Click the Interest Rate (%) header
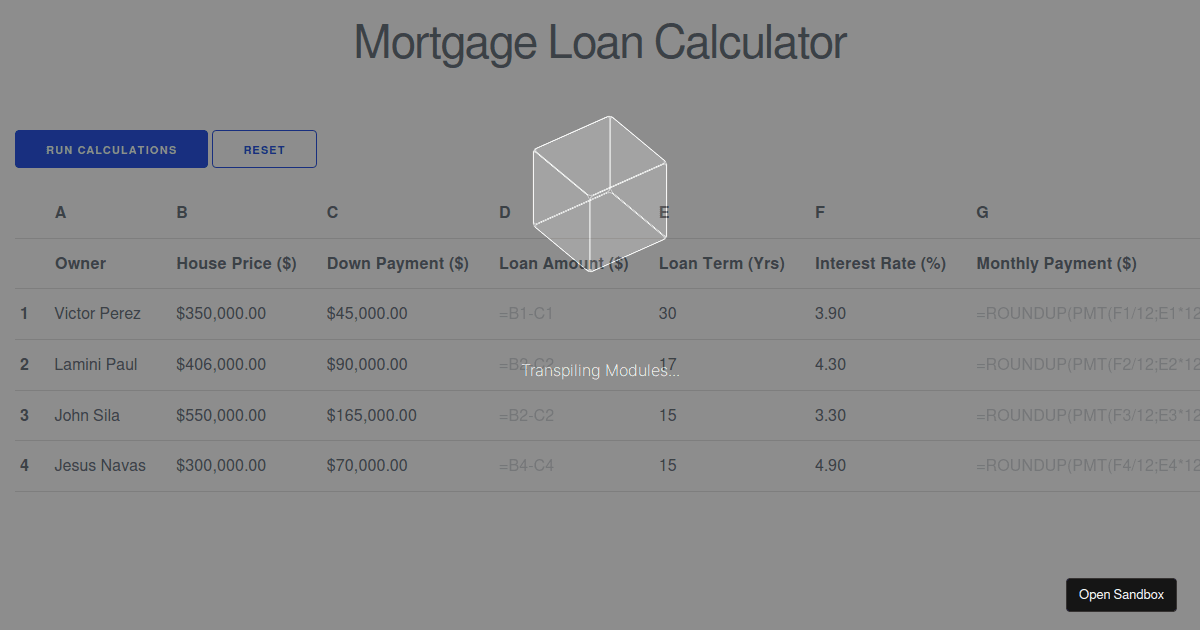 [881, 263]
